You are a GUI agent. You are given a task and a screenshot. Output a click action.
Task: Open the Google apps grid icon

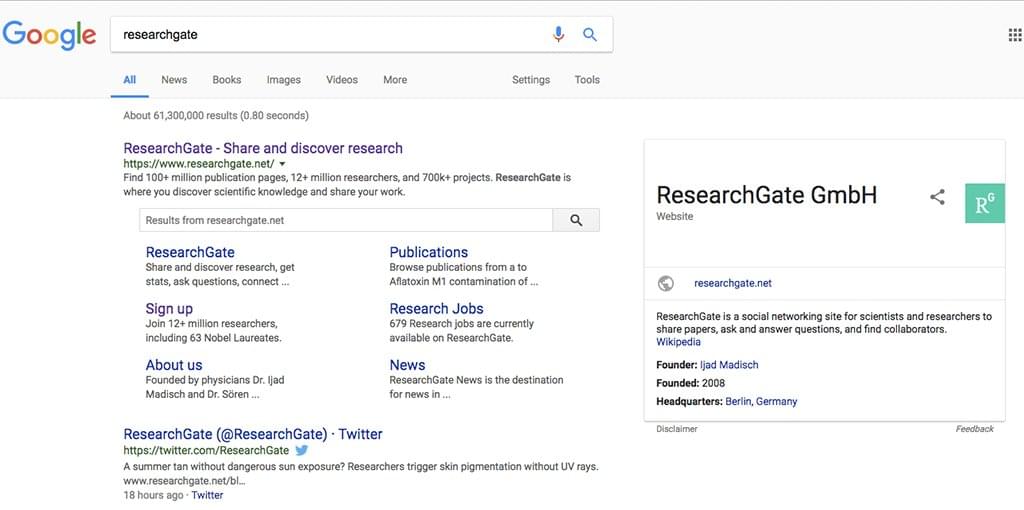pyautogui.click(x=1015, y=35)
